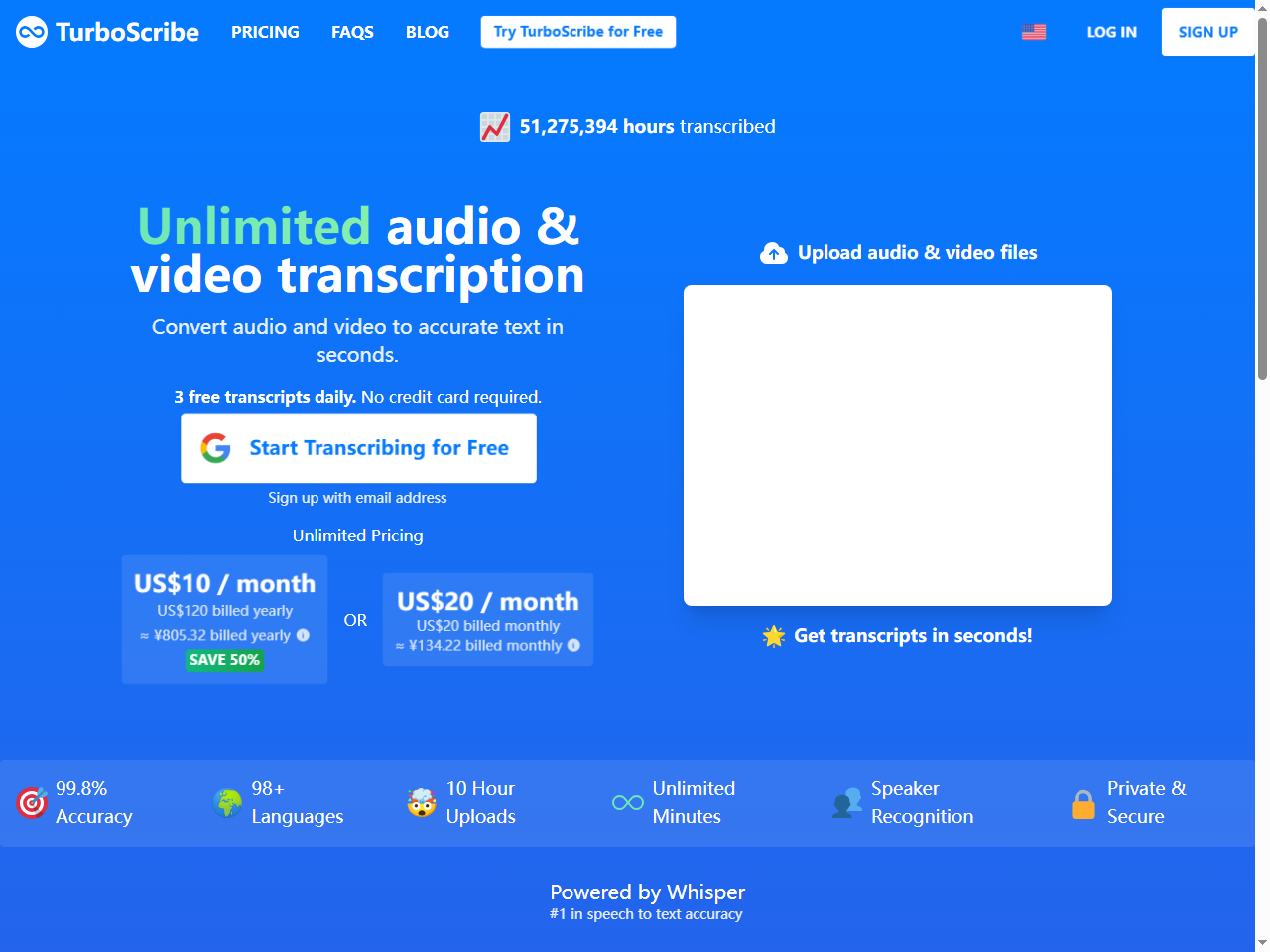1270x952 pixels.
Task: Click the 'Powered by Whisper' text
Action: 648,892
